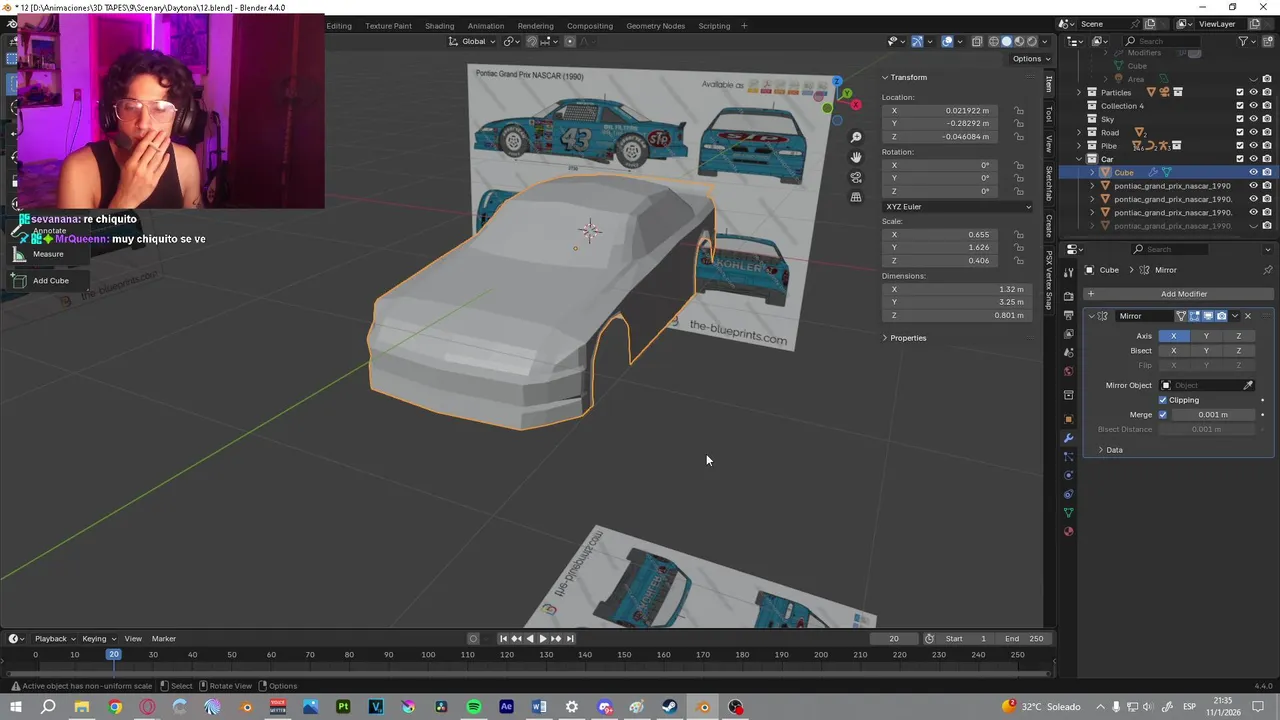1280x720 pixels.
Task: Open the Particles properties tab
Action: click(x=1069, y=457)
